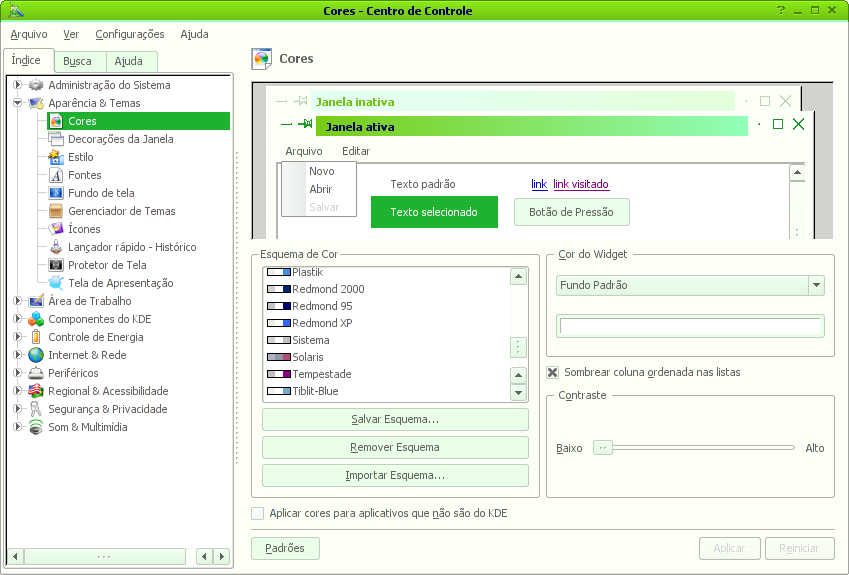This screenshot has height=575, width=849.
Task: Click the Decorações da Janela icon
Action: (56, 139)
